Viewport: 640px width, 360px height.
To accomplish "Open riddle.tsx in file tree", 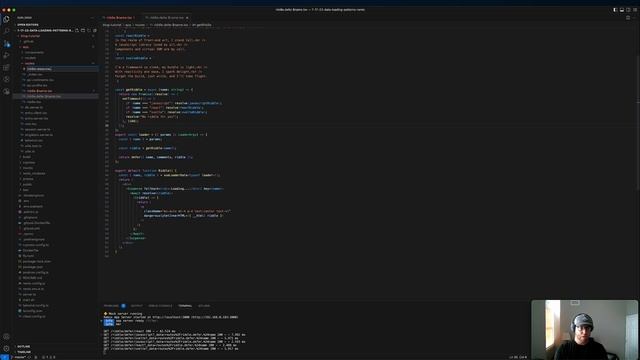I will [x=33, y=102].
